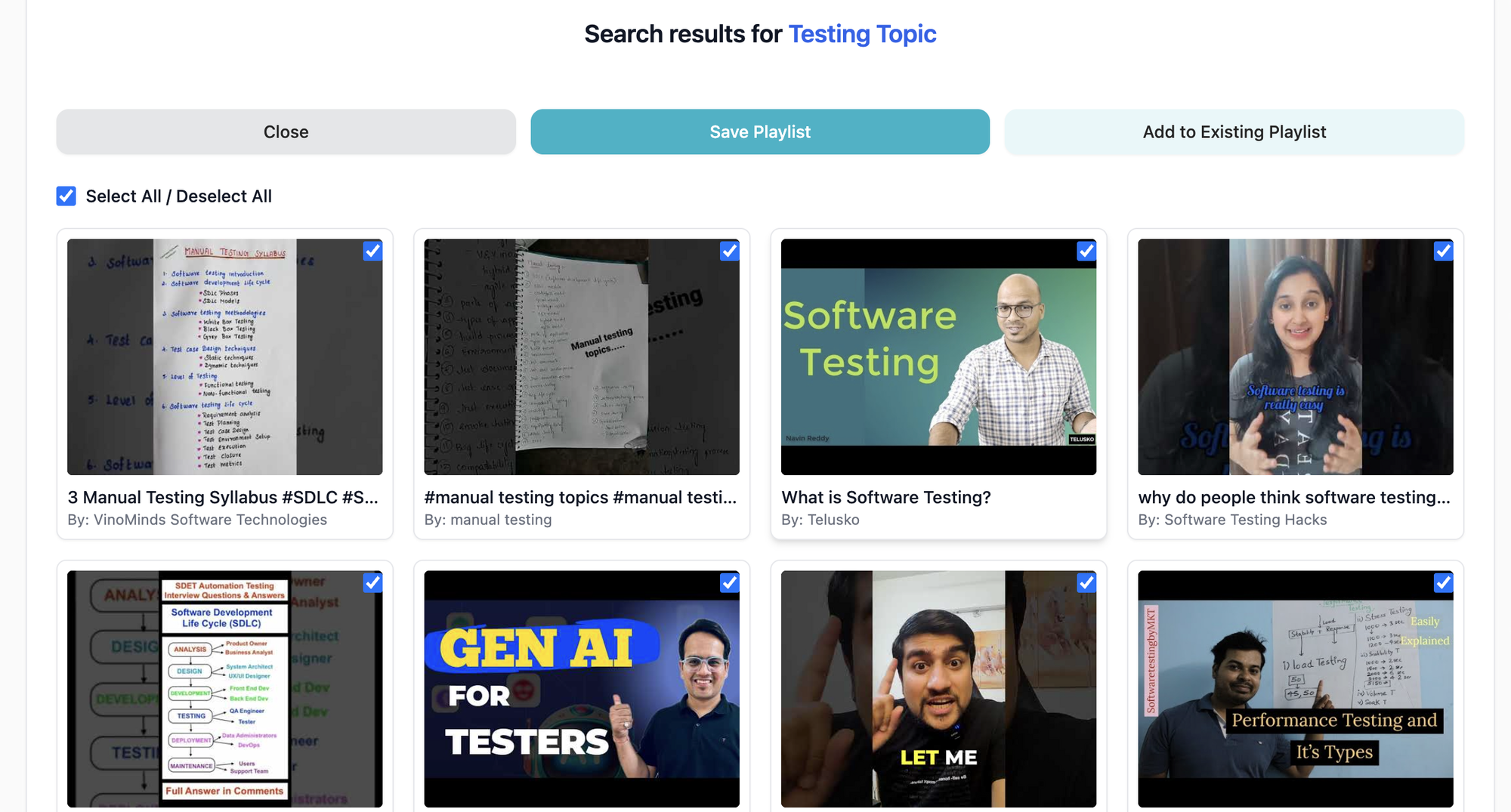Deselect the Performance Testing video checkbox
The height and width of the screenshot is (812, 1511).
[1442, 582]
